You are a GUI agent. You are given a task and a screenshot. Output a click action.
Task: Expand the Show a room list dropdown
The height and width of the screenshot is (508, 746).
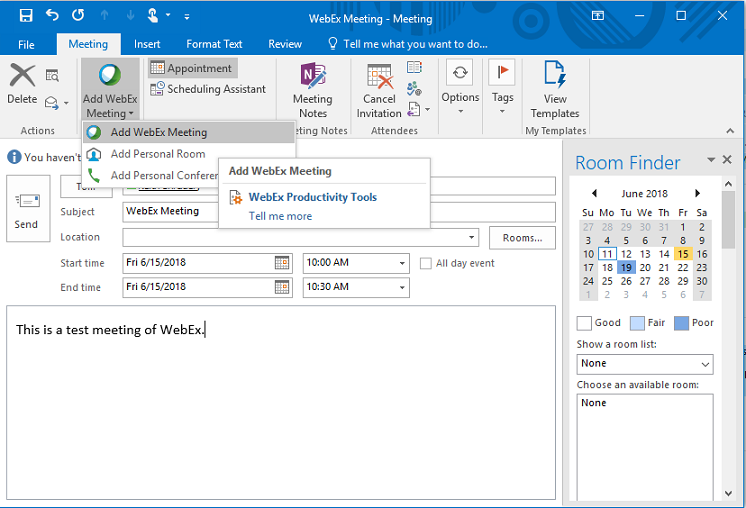tap(705, 364)
